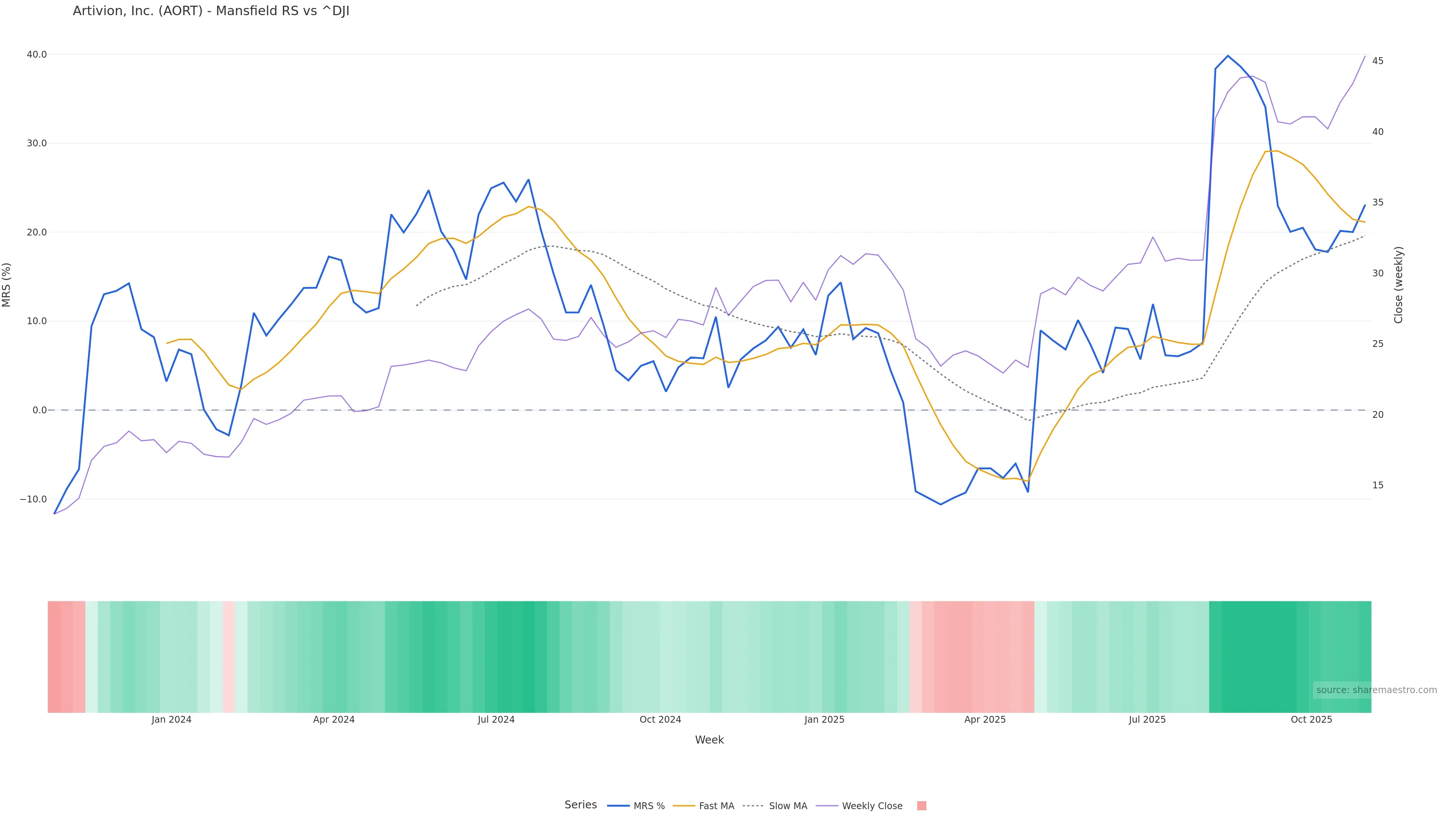The height and width of the screenshot is (819, 1456).
Task: Click the 45 right axis tick
Action: point(1378,61)
